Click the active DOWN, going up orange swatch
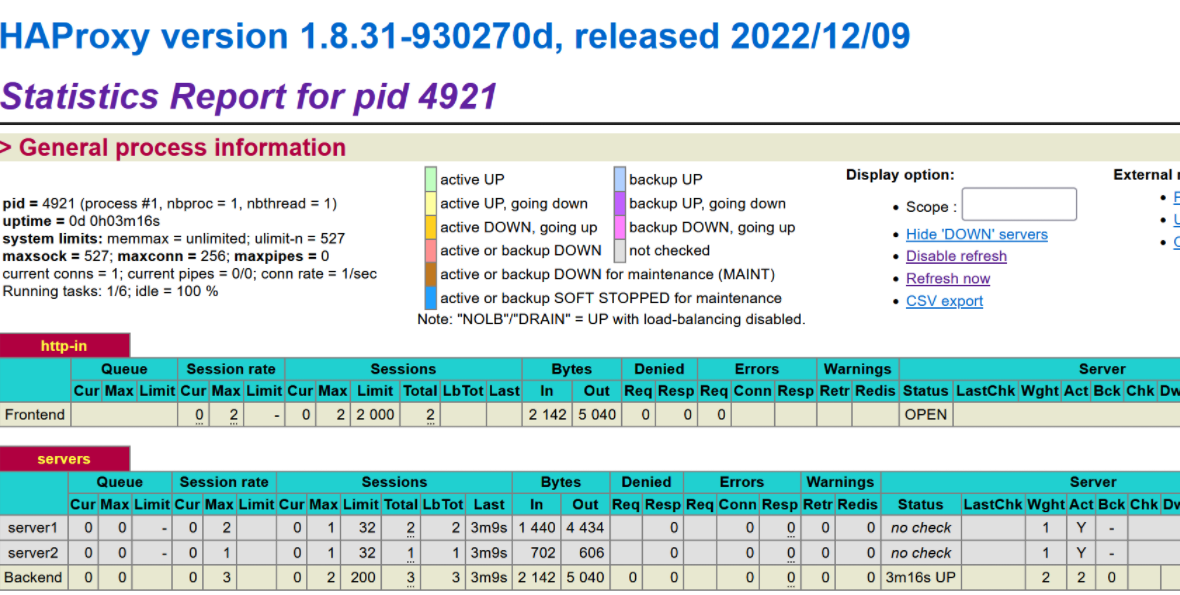This screenshot has width=1180, height=595. point(430,227)
